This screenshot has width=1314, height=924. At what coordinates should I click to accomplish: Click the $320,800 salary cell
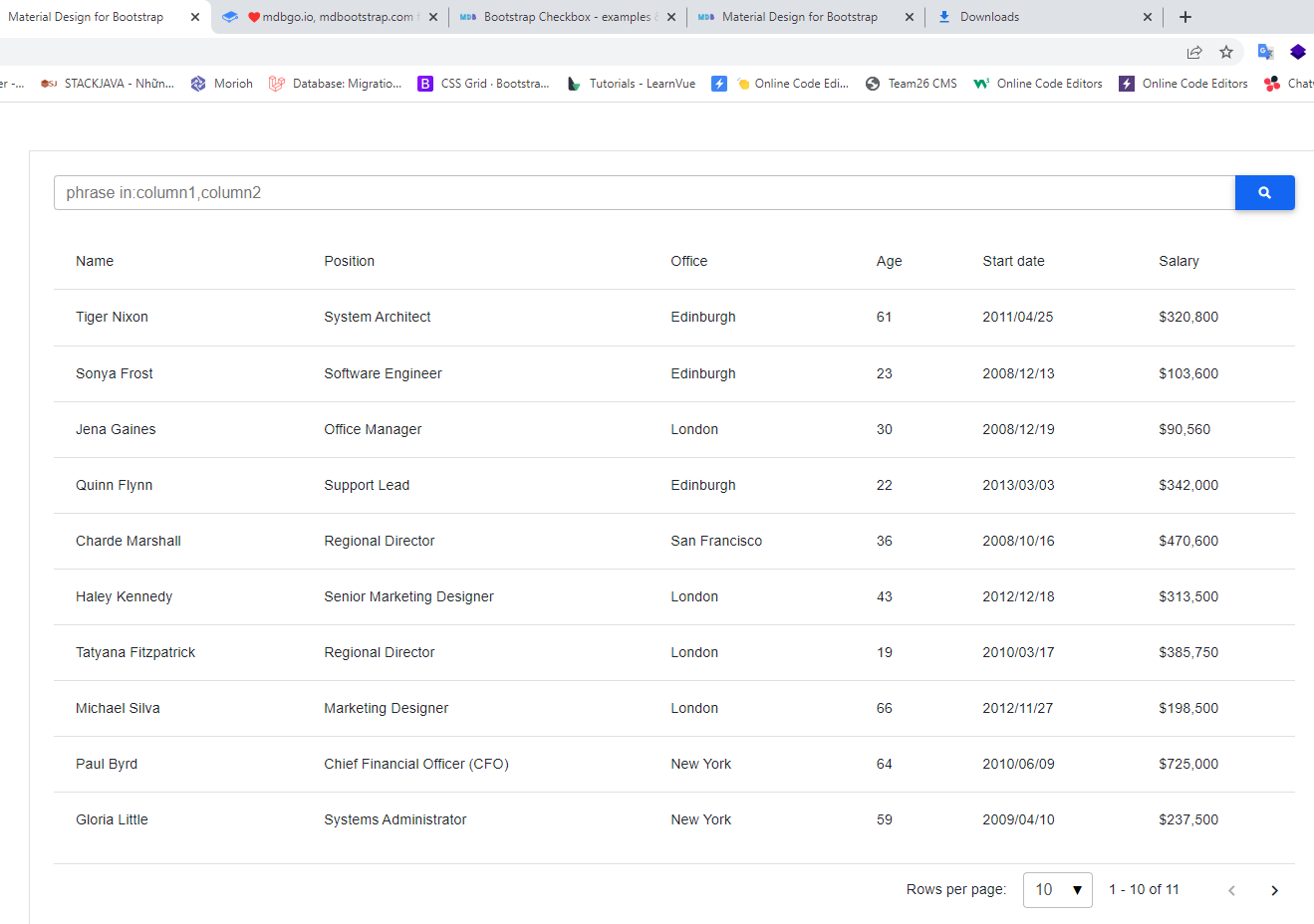[1188, 317]
